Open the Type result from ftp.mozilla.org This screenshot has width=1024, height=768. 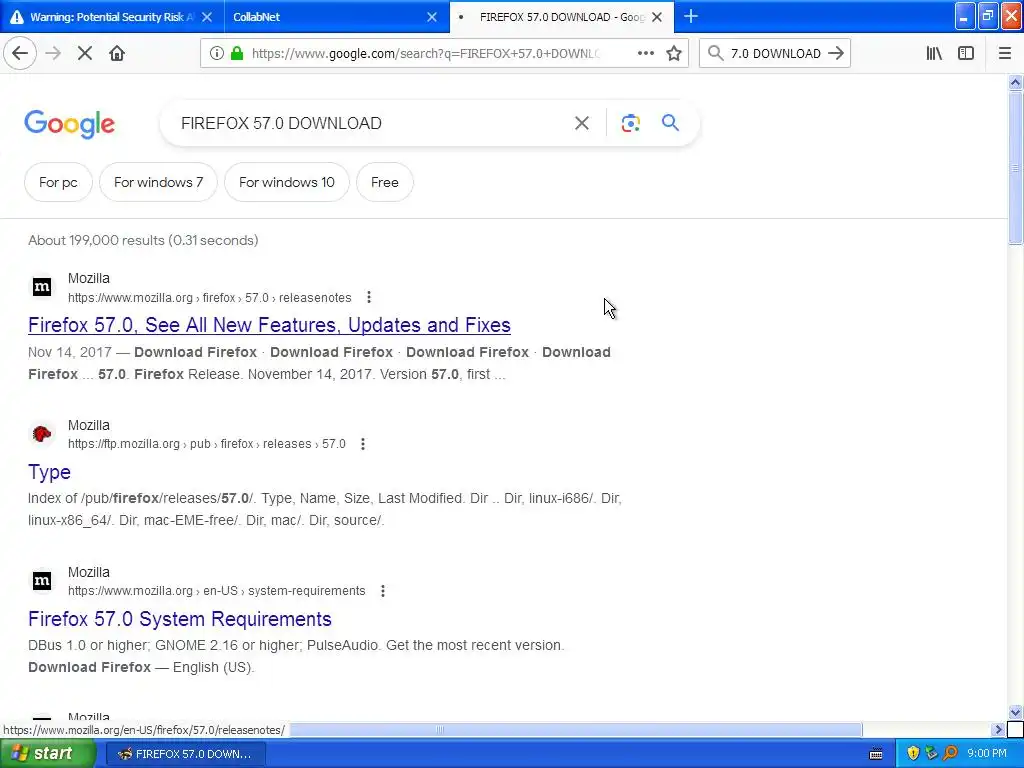(x=50, y=472)
